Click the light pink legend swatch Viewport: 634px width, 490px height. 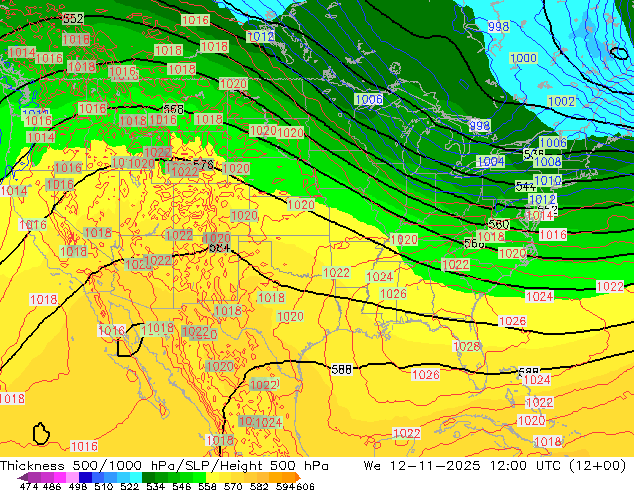(72, 477)
